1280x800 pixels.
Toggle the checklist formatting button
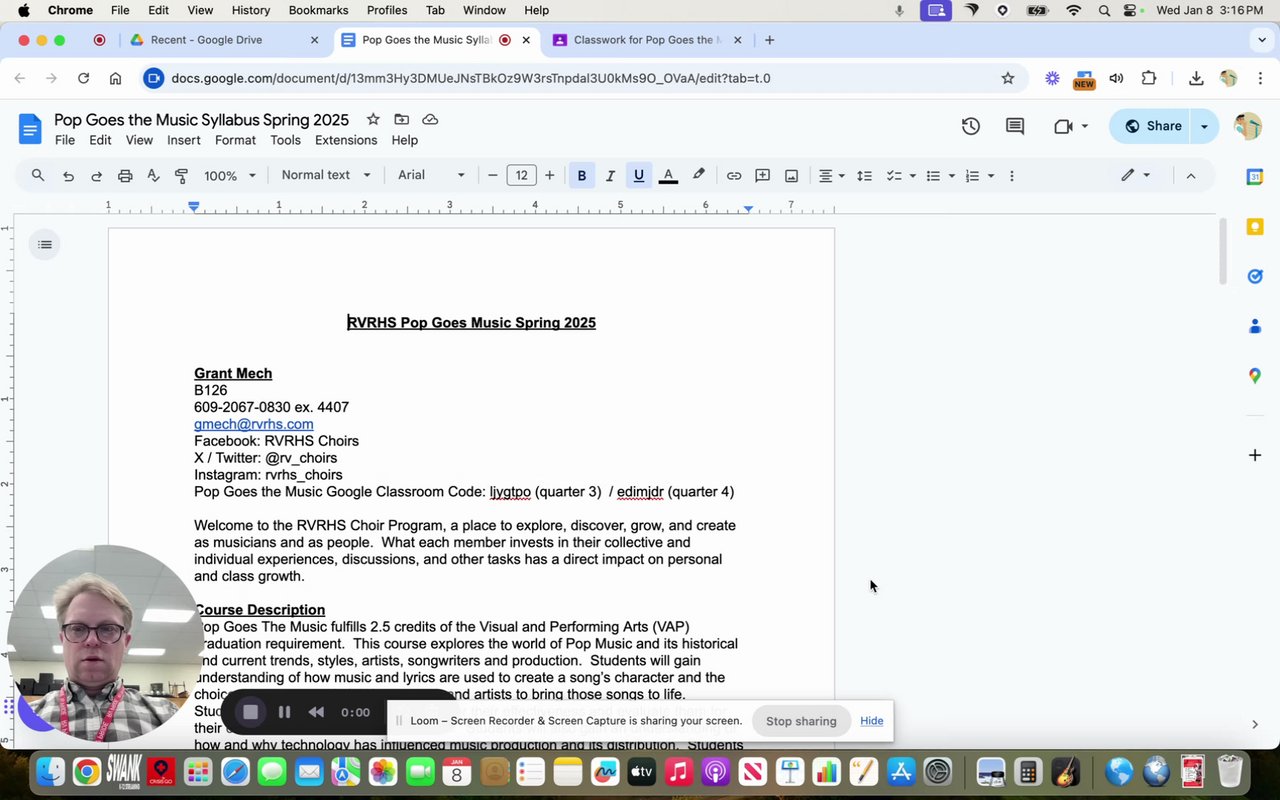coord(894,176)
